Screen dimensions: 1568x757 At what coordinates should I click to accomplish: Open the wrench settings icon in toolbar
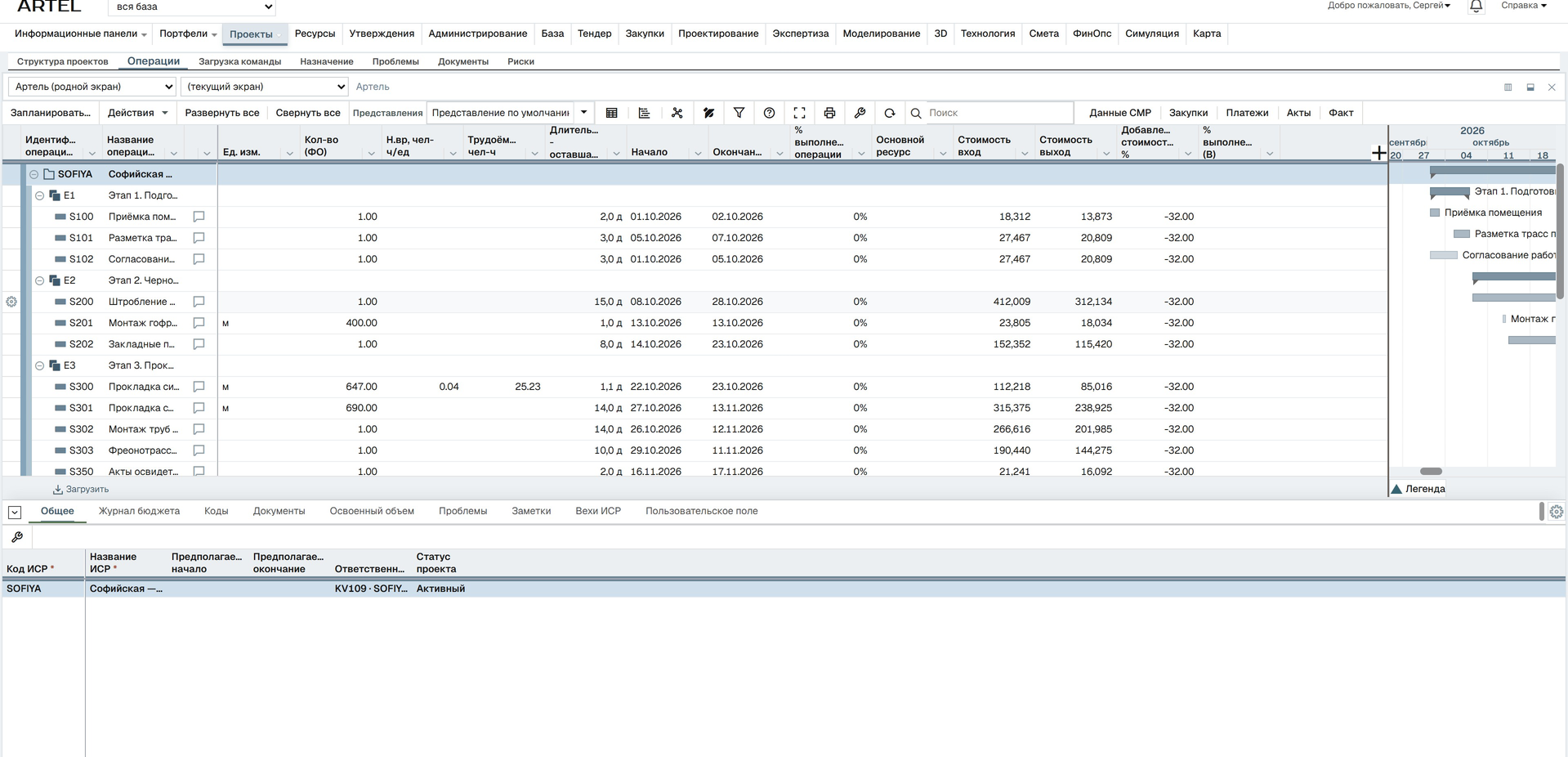coord(860,113)
